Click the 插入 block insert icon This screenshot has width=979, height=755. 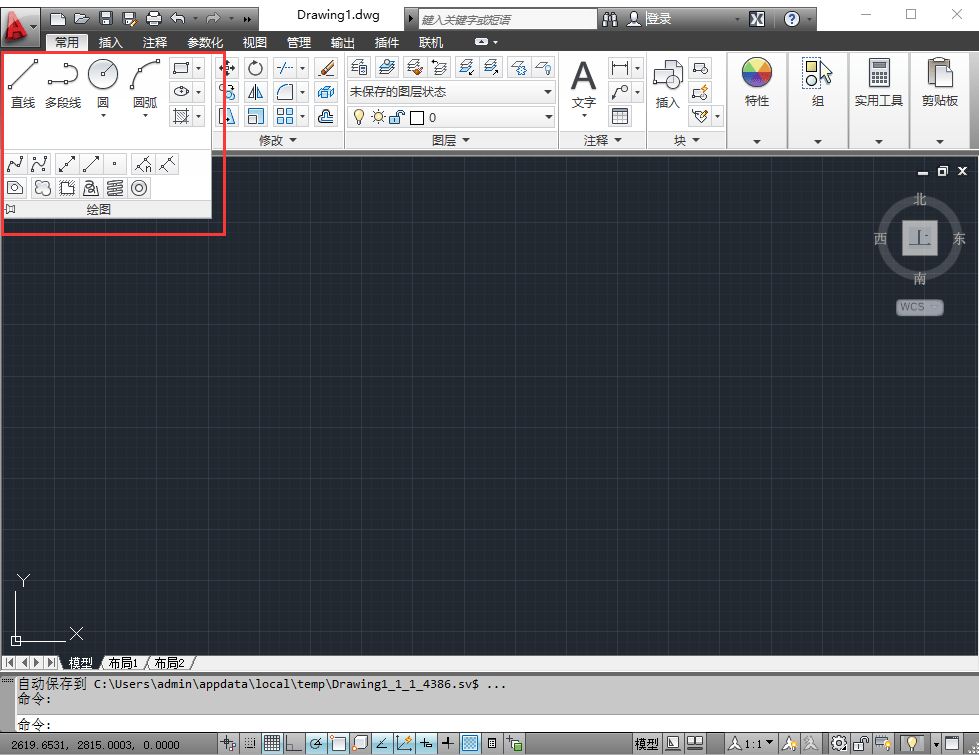667,85
